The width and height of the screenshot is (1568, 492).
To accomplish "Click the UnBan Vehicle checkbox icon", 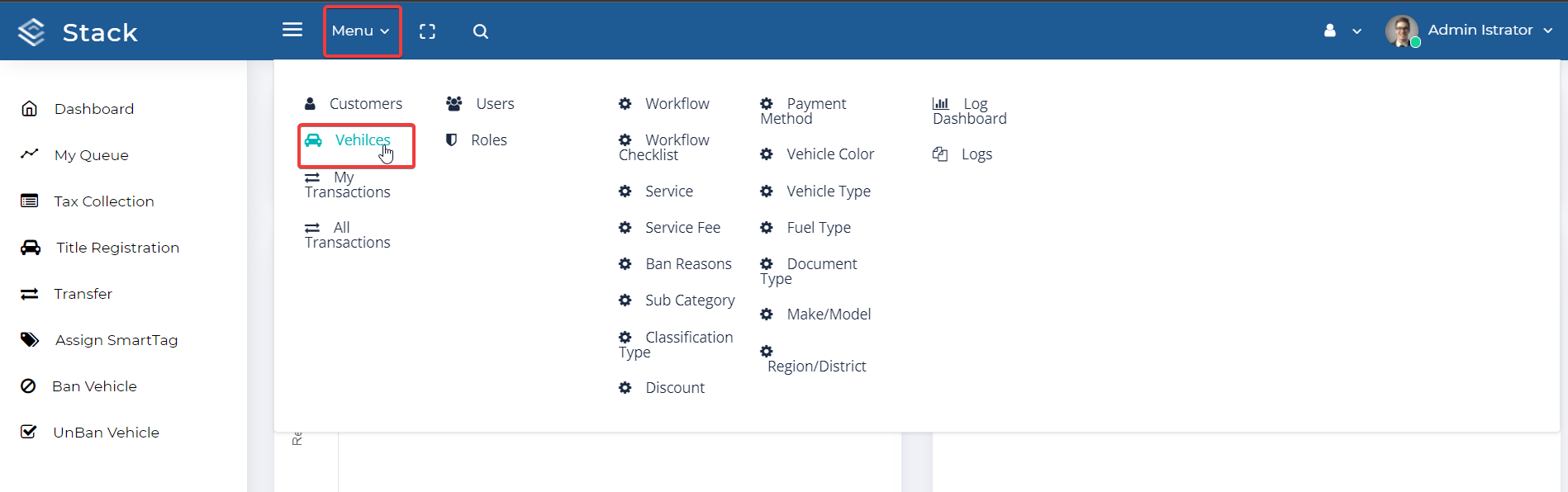I will 28,432.
